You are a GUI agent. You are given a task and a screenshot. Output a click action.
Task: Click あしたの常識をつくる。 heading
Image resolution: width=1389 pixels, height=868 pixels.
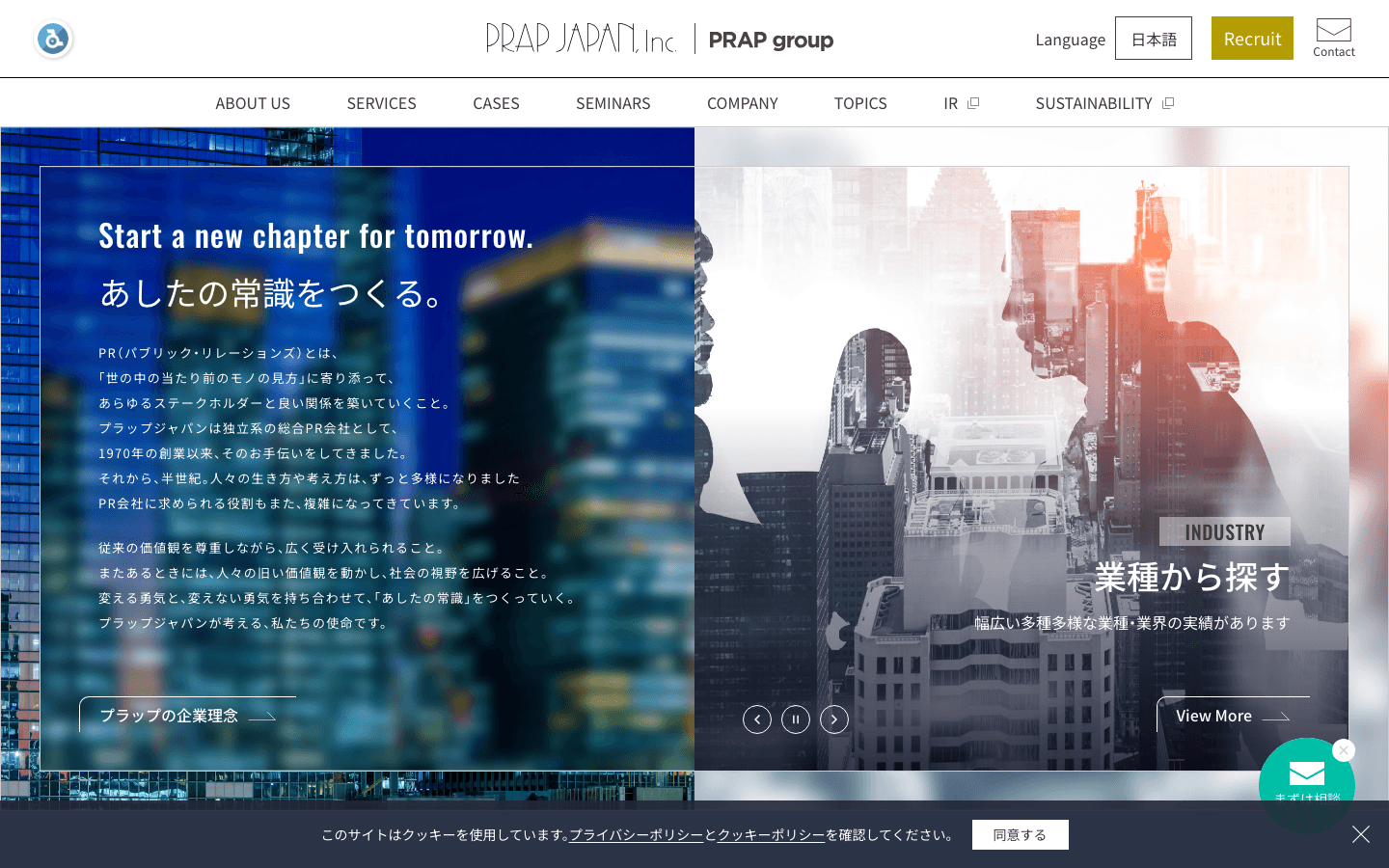(271, 293)
